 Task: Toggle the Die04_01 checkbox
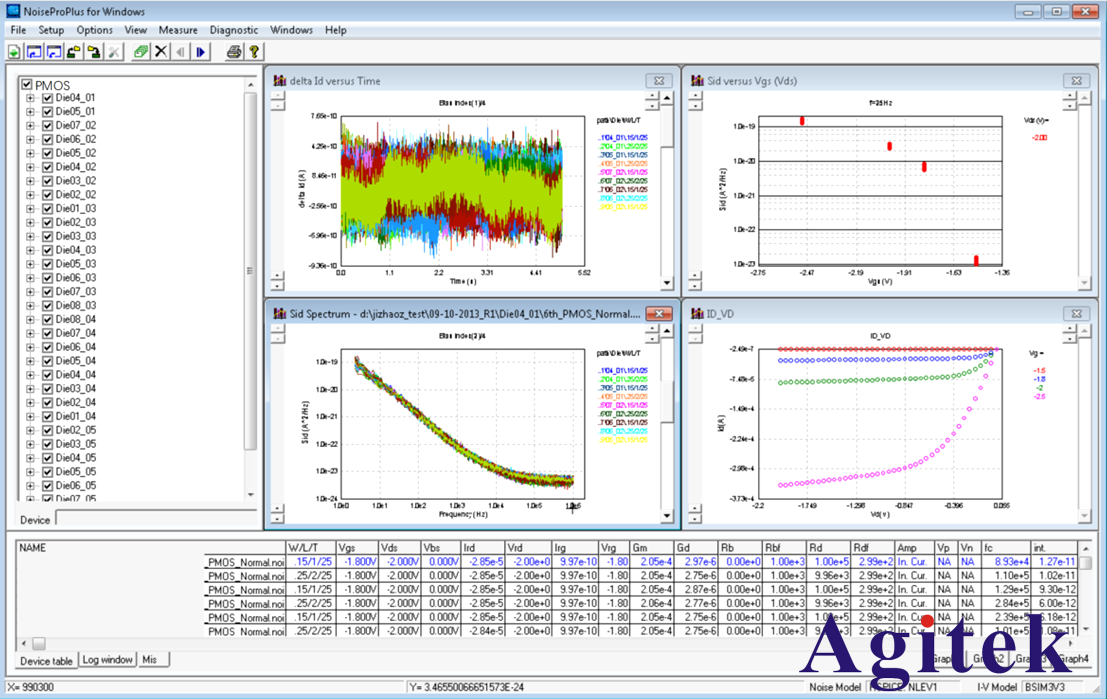pyautogui.click(x=47, y=99)
